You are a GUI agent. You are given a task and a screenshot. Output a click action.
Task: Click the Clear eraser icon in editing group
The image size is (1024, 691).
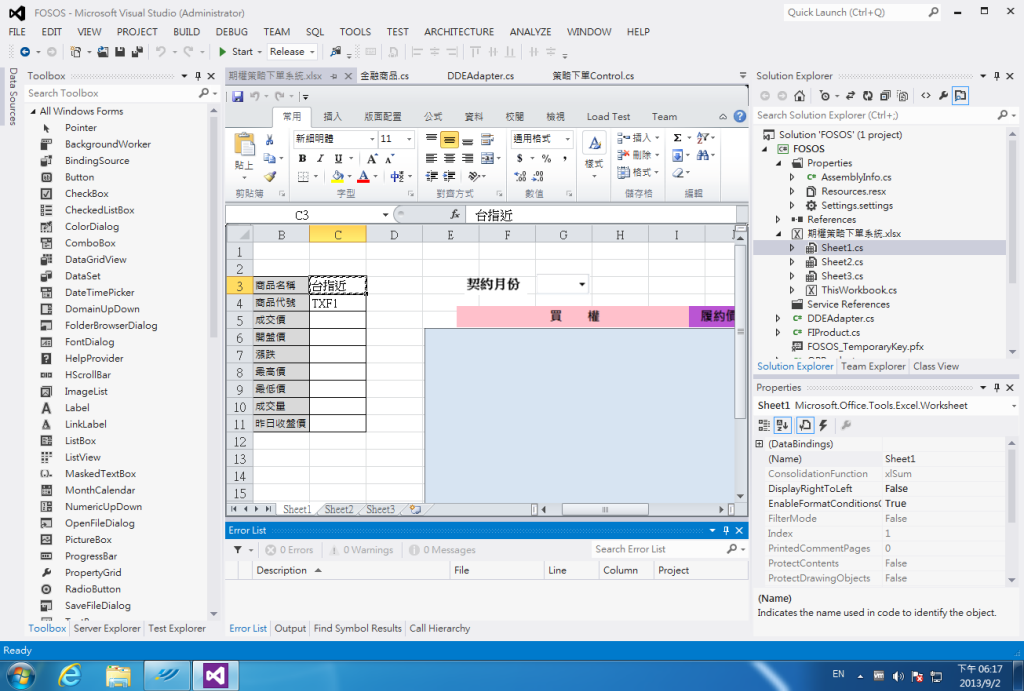(678, 172)
